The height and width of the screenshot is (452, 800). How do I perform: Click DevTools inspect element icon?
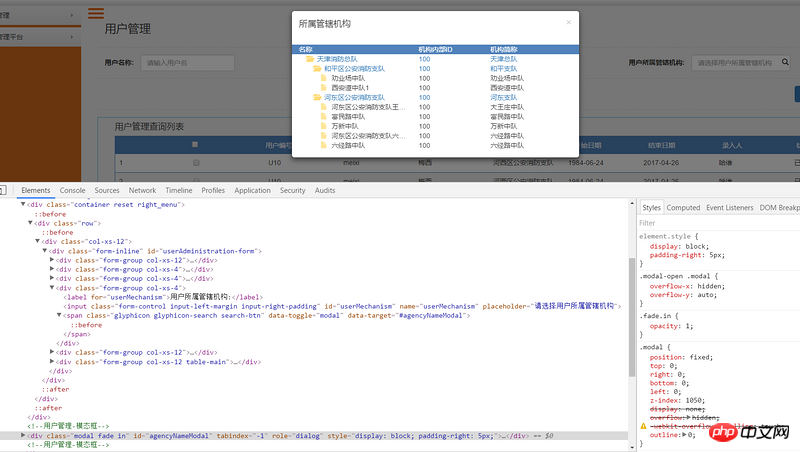click(x=3, y=190)
